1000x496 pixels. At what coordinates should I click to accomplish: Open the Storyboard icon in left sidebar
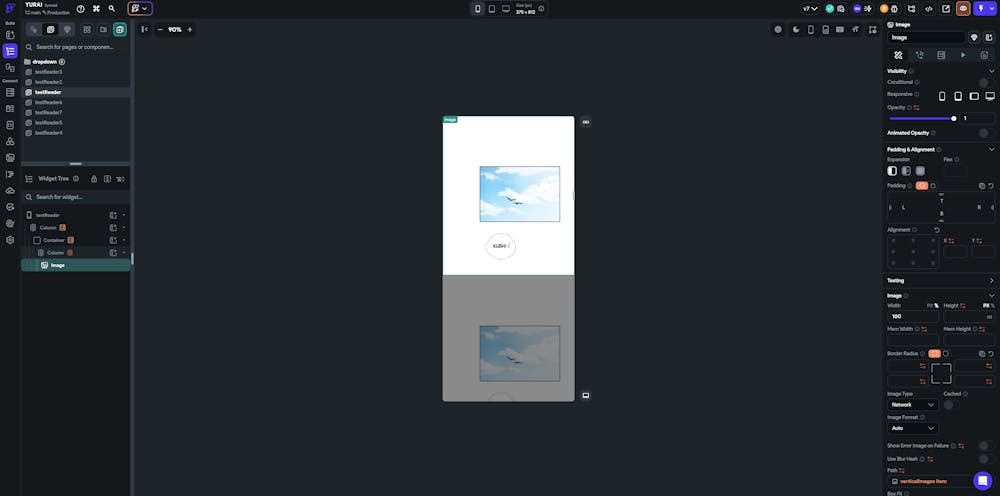point(10,68)
